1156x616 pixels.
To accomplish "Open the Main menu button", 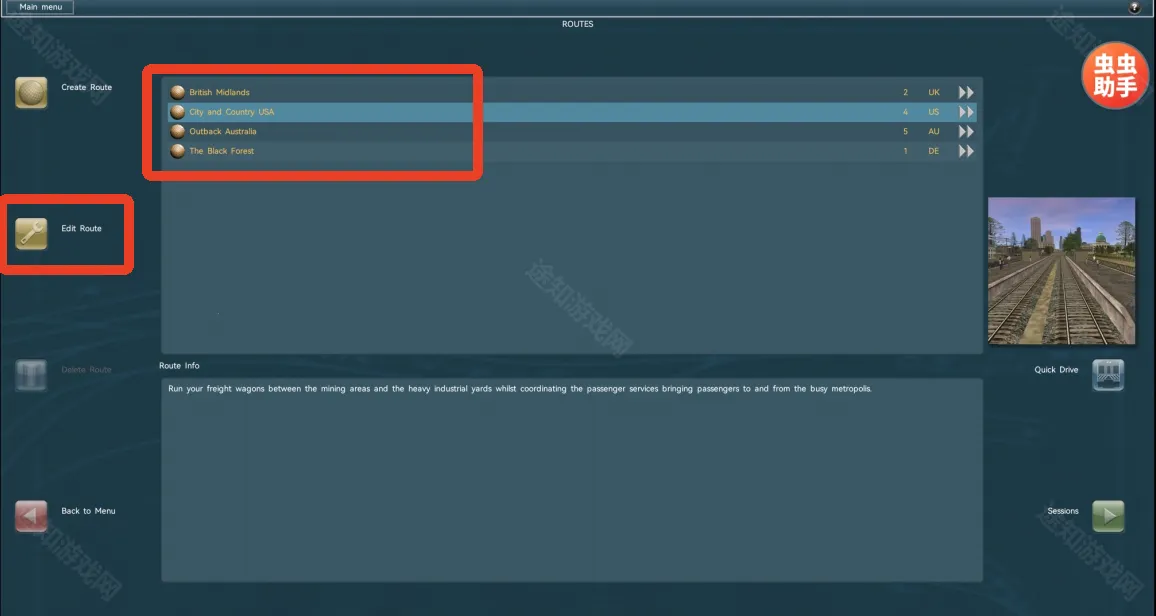I will 40,7.
